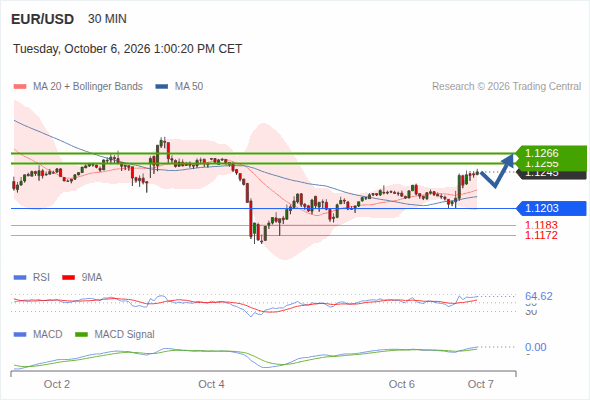Click the 1.1245 current price tag
The image size is (590, 400).
pyautogui.click(x=551, y=174)
